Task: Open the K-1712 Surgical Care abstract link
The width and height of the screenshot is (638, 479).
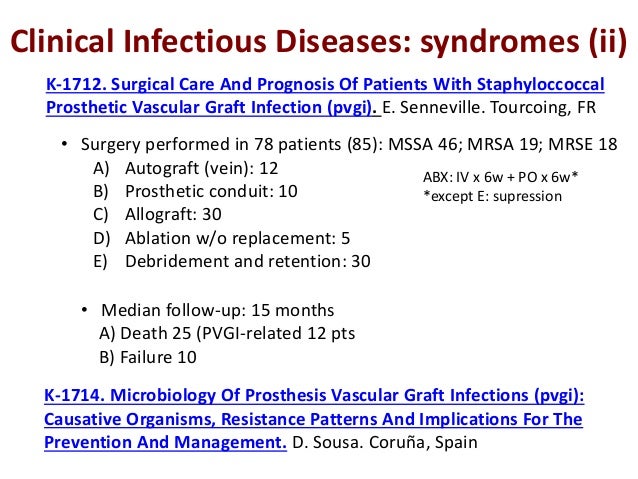Action: 325,86
